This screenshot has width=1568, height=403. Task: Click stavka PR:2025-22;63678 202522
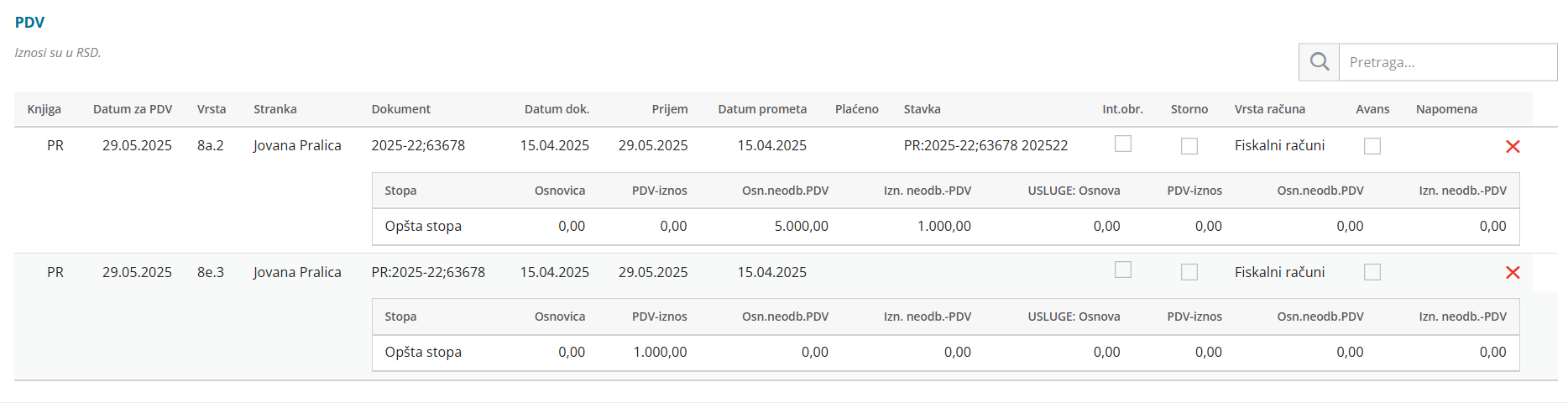pos(985,145)
